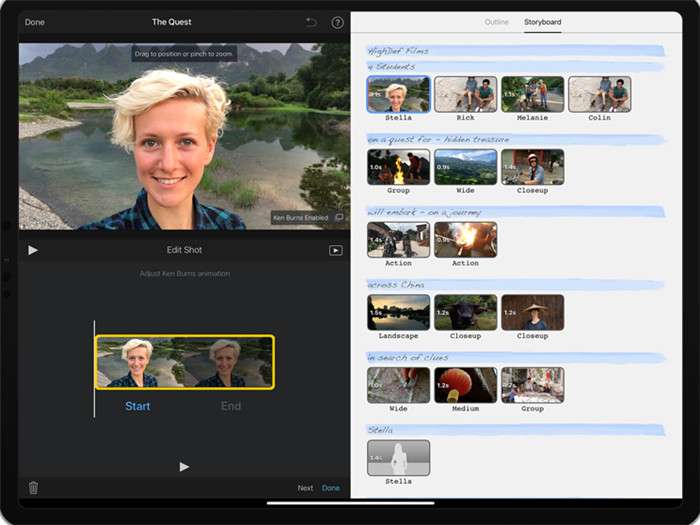Click the yellow-outlined filmstrip clip
The height and width of the screenshot is (525, 700).
tap(185, 362)
